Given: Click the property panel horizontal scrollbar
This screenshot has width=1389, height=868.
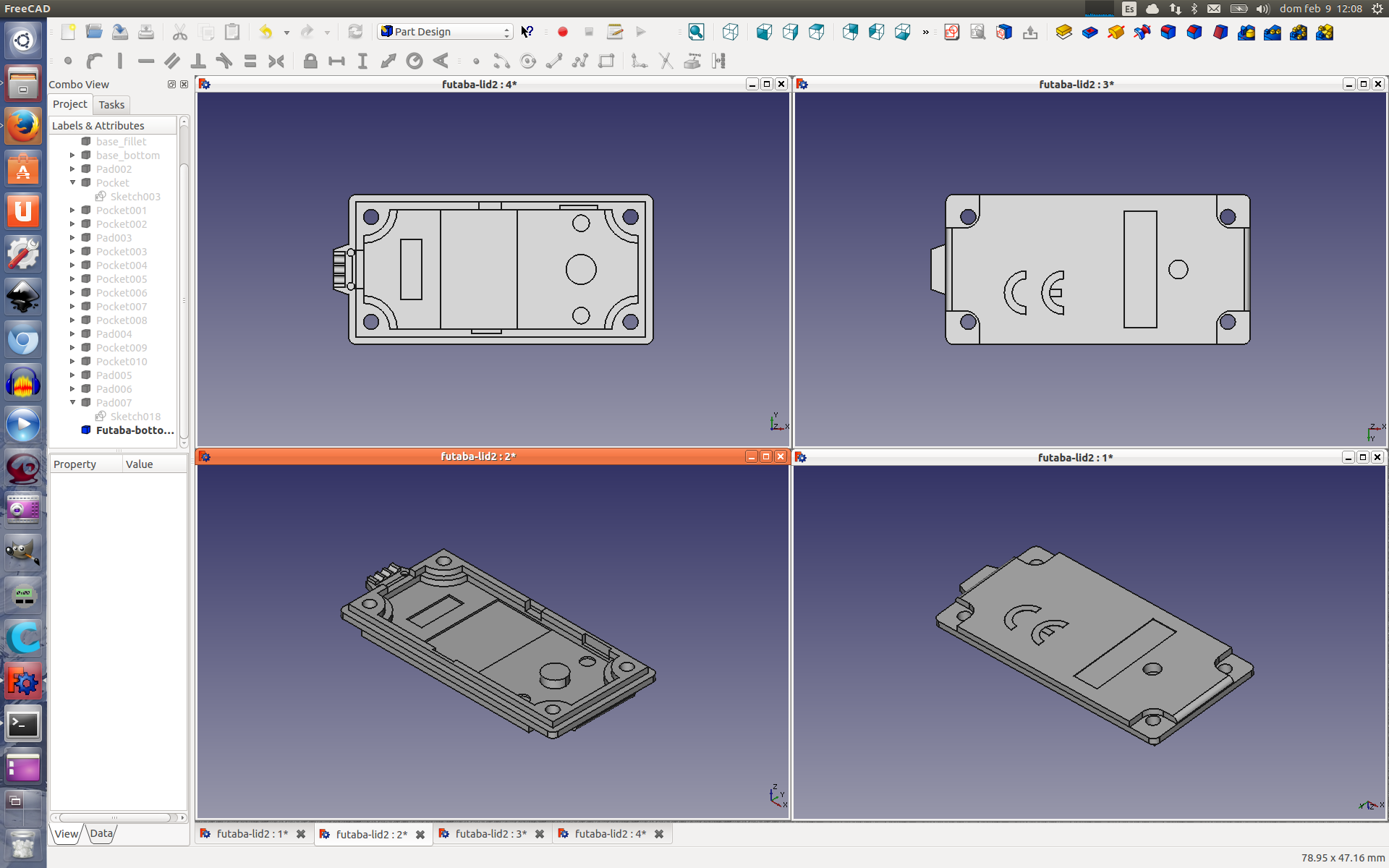Looking at the screenshot, I should point(116,817).
